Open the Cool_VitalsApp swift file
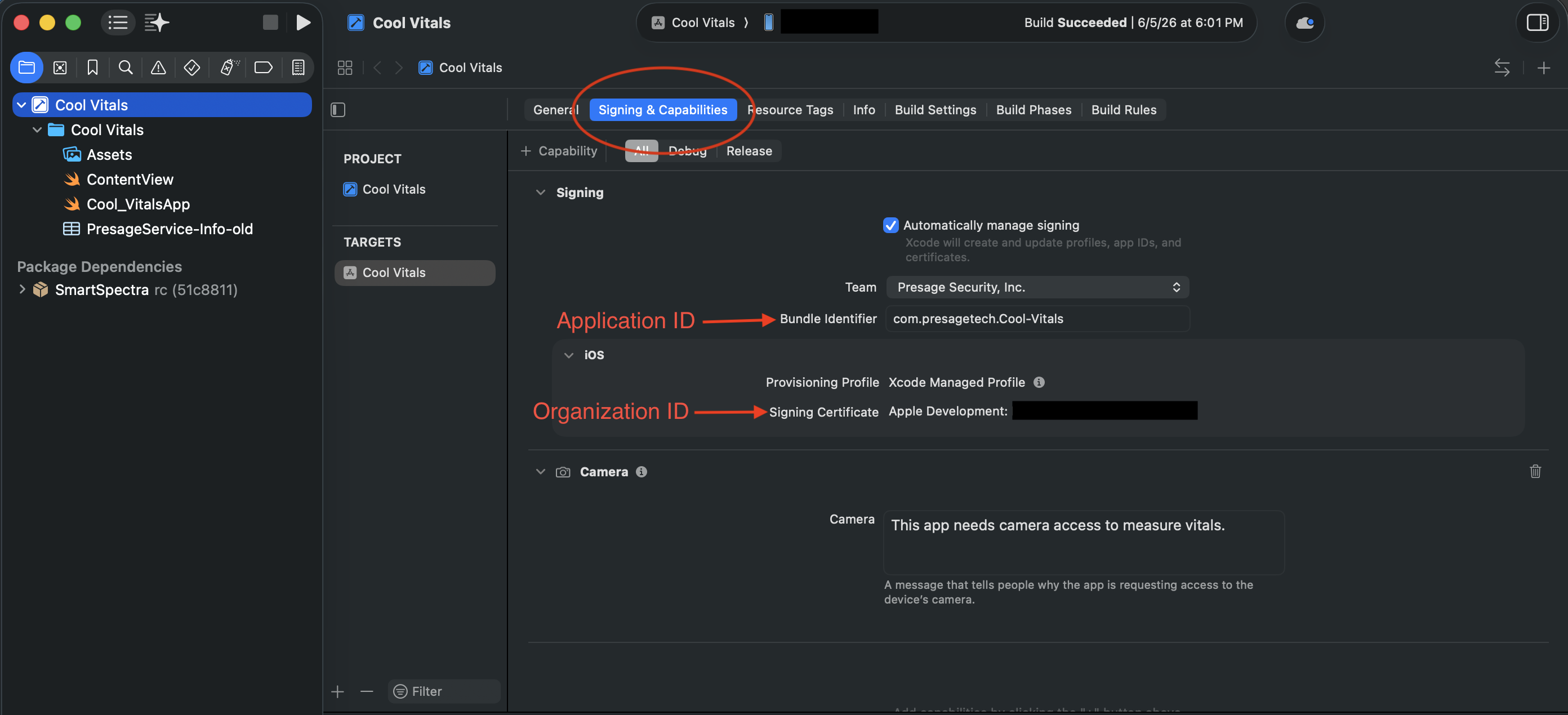The image size is (1568, 715). pyautogui.click(x=127, y=204)
